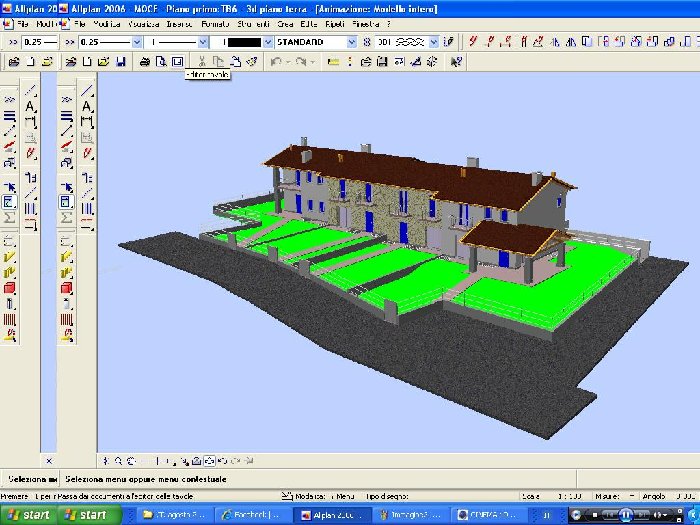Screen dimensions: 700x525
Task: Select the red pen tool beside the viewport
Action: coord(87,153)
